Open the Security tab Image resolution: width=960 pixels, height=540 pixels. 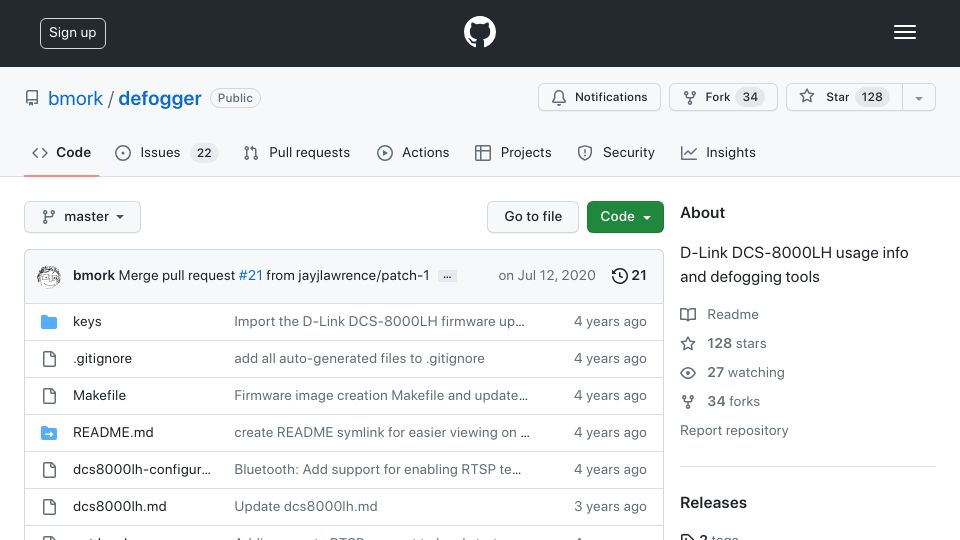(x=616, y=152)
